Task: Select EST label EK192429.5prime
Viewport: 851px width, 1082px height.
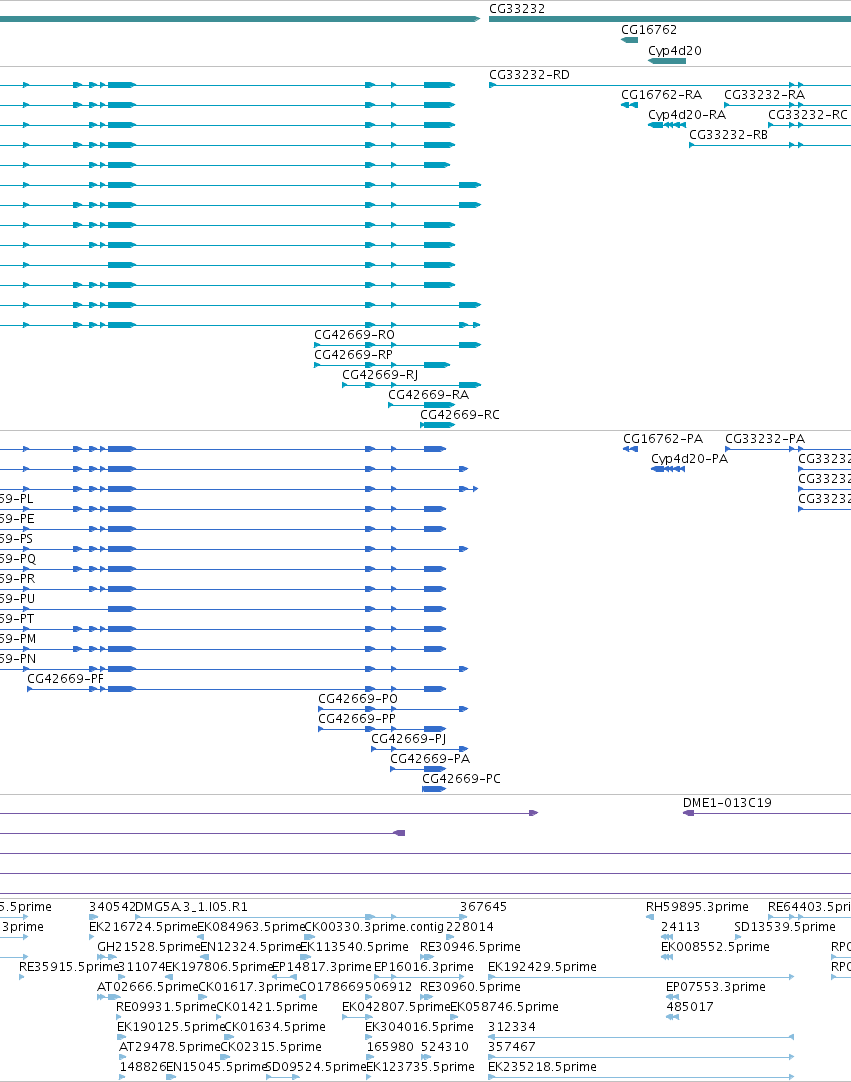Action: pyautogui.click(x=542, y=967)
